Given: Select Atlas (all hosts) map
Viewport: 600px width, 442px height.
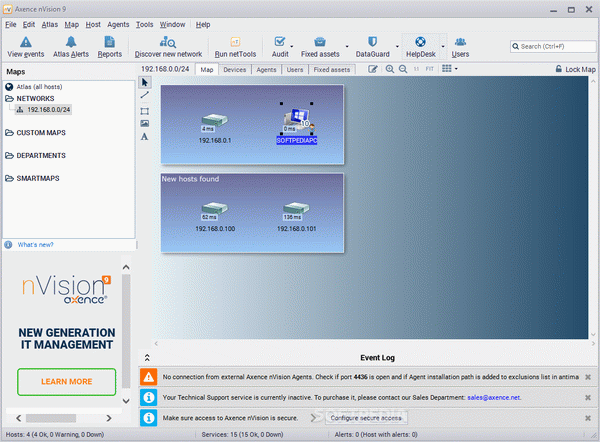Looking at the screenshot, I should click(34, 87).
